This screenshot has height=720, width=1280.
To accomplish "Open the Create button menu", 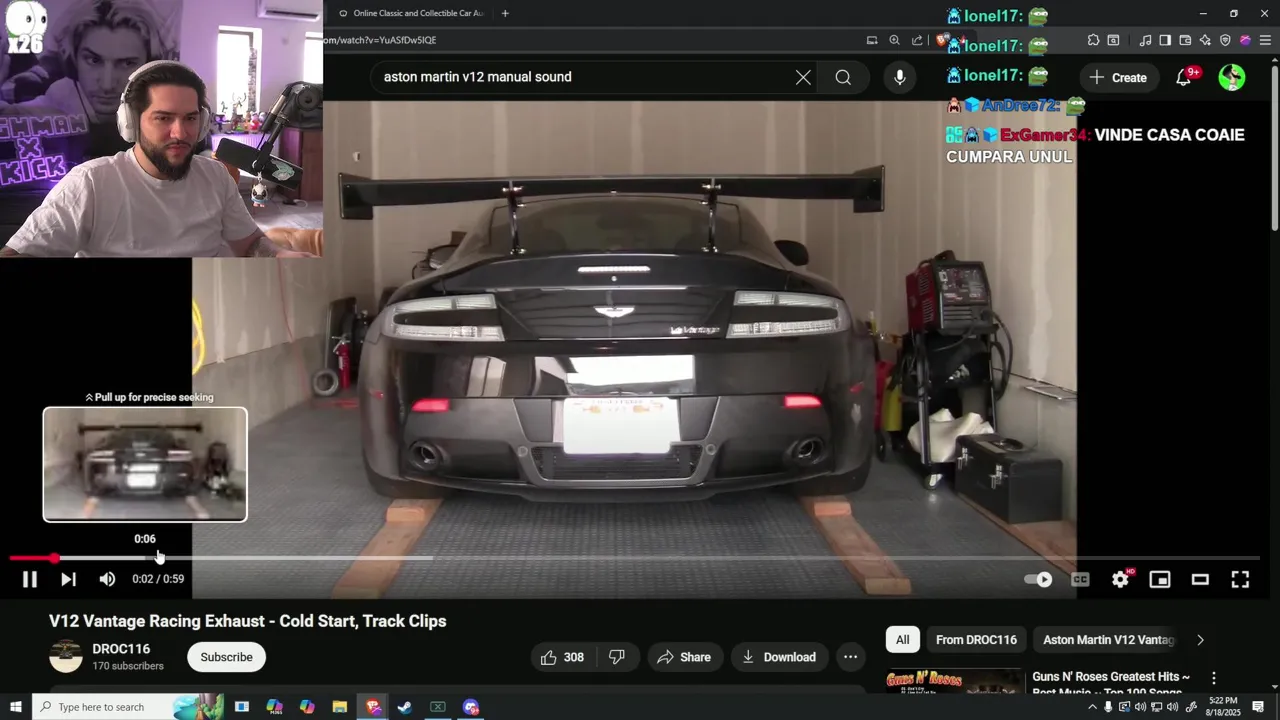I will pyautogui.click(x=1119, y=77).
